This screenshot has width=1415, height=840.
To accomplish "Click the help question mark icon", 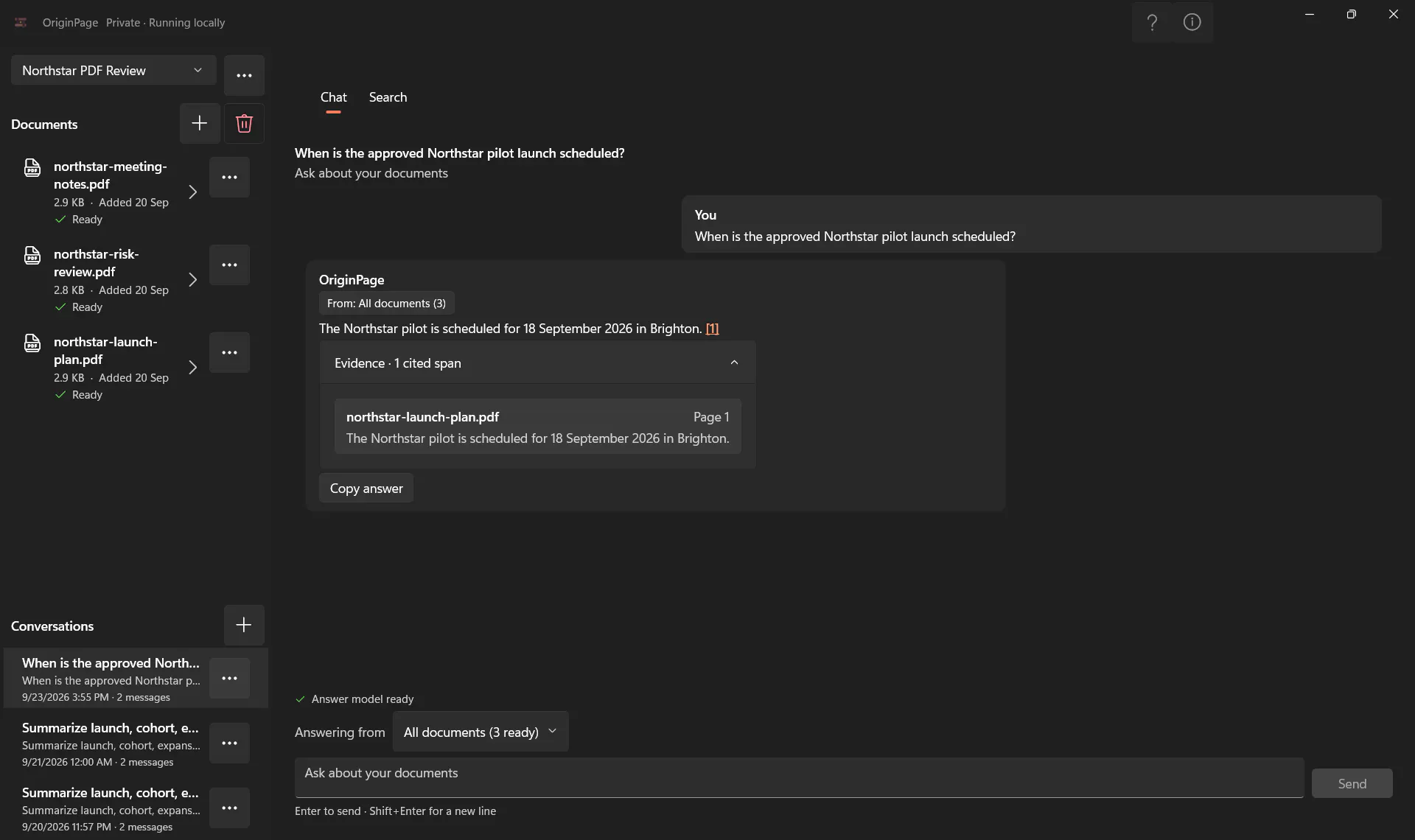I will point(1152,22).
